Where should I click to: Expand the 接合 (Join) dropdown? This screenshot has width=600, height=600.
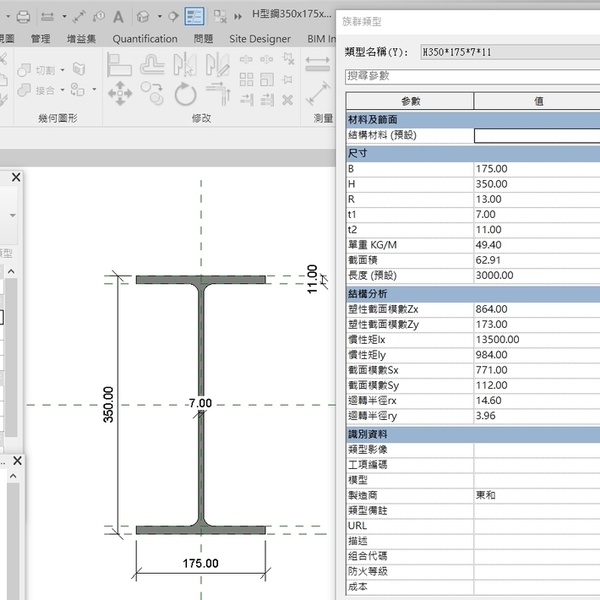62,90
